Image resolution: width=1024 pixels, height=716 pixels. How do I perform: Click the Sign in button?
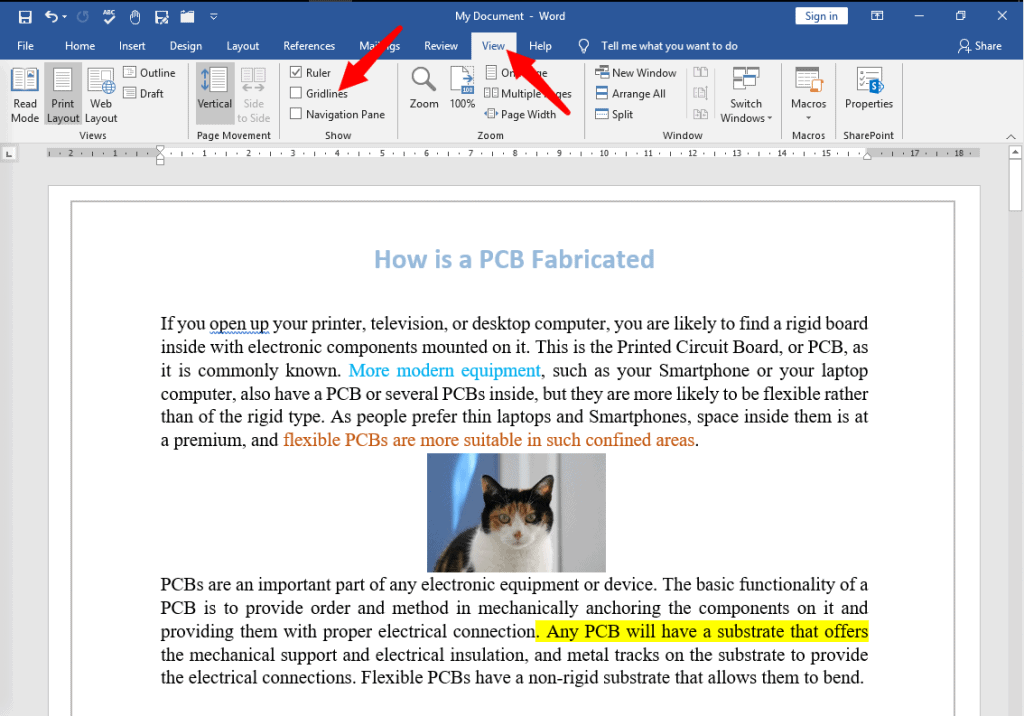[x=821, y=15]
